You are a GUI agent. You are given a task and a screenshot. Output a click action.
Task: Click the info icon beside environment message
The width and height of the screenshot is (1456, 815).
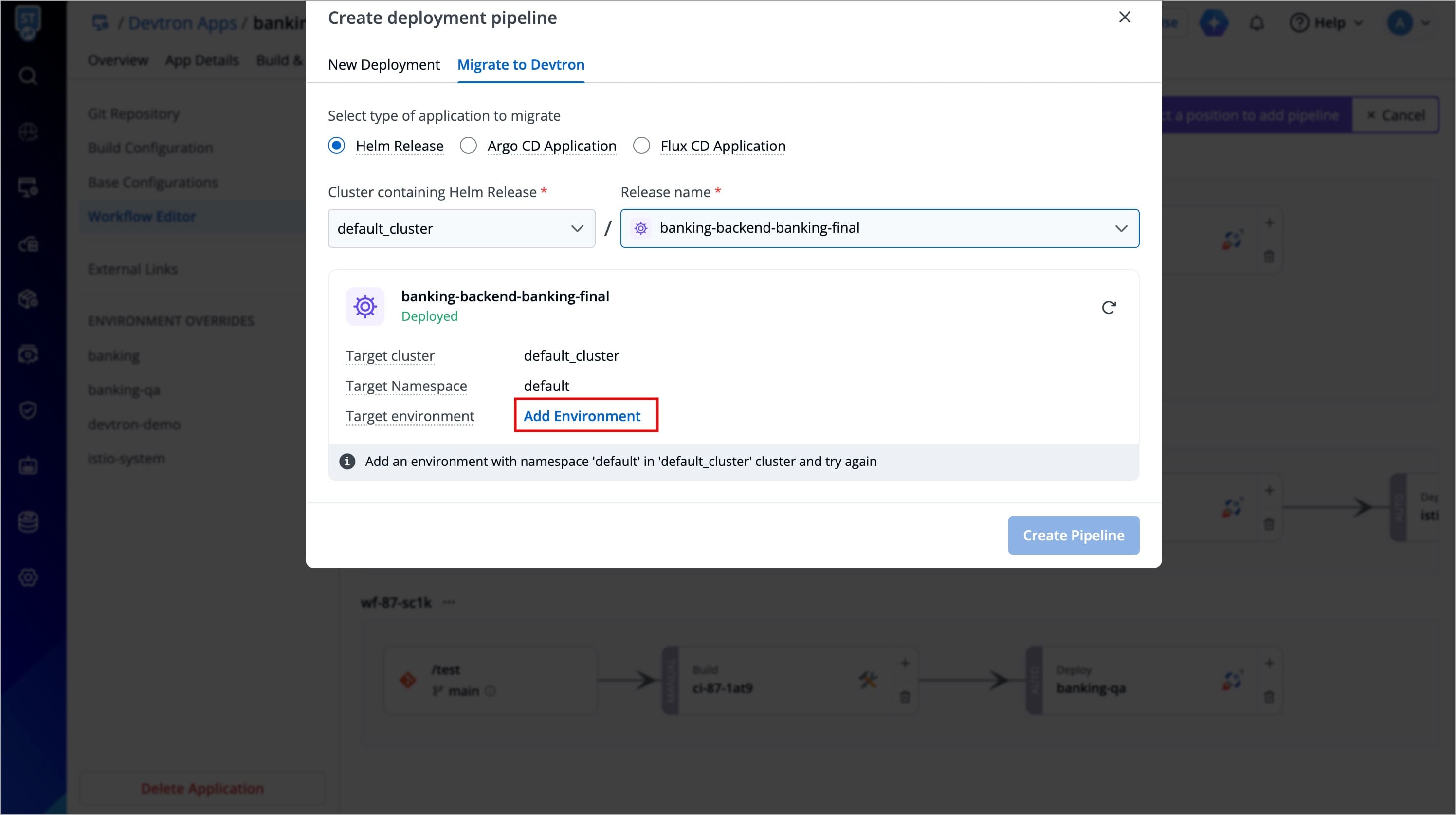[x=347, y=461]
